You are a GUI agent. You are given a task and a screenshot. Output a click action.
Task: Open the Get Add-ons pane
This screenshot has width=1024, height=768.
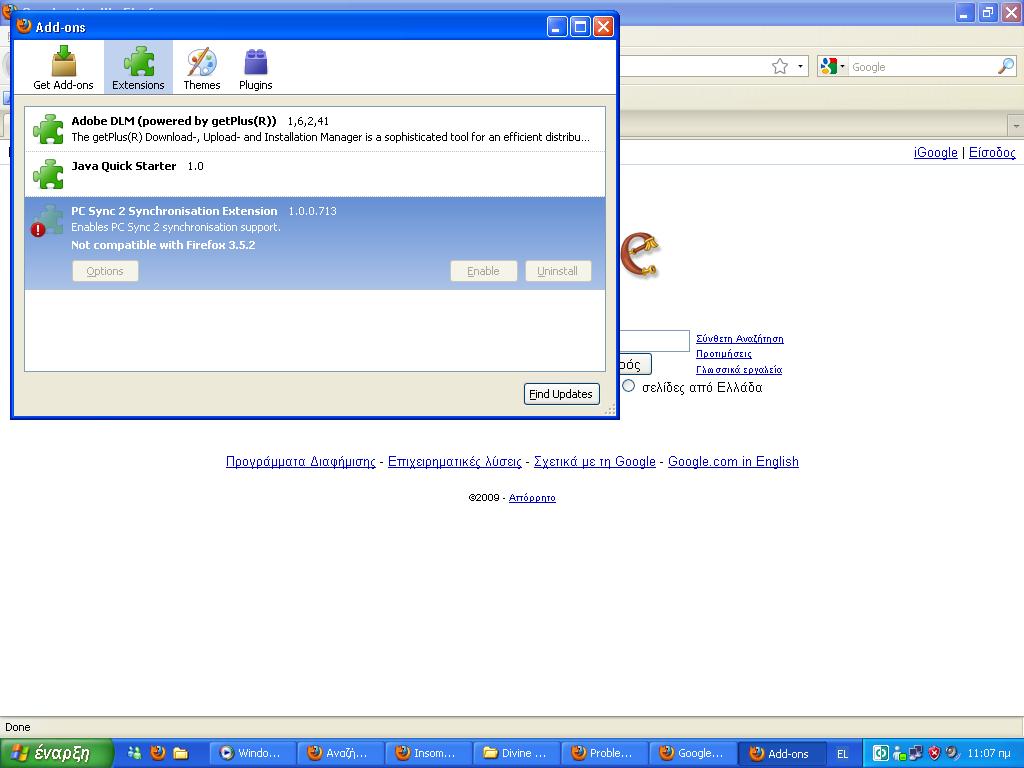point(63,67)
